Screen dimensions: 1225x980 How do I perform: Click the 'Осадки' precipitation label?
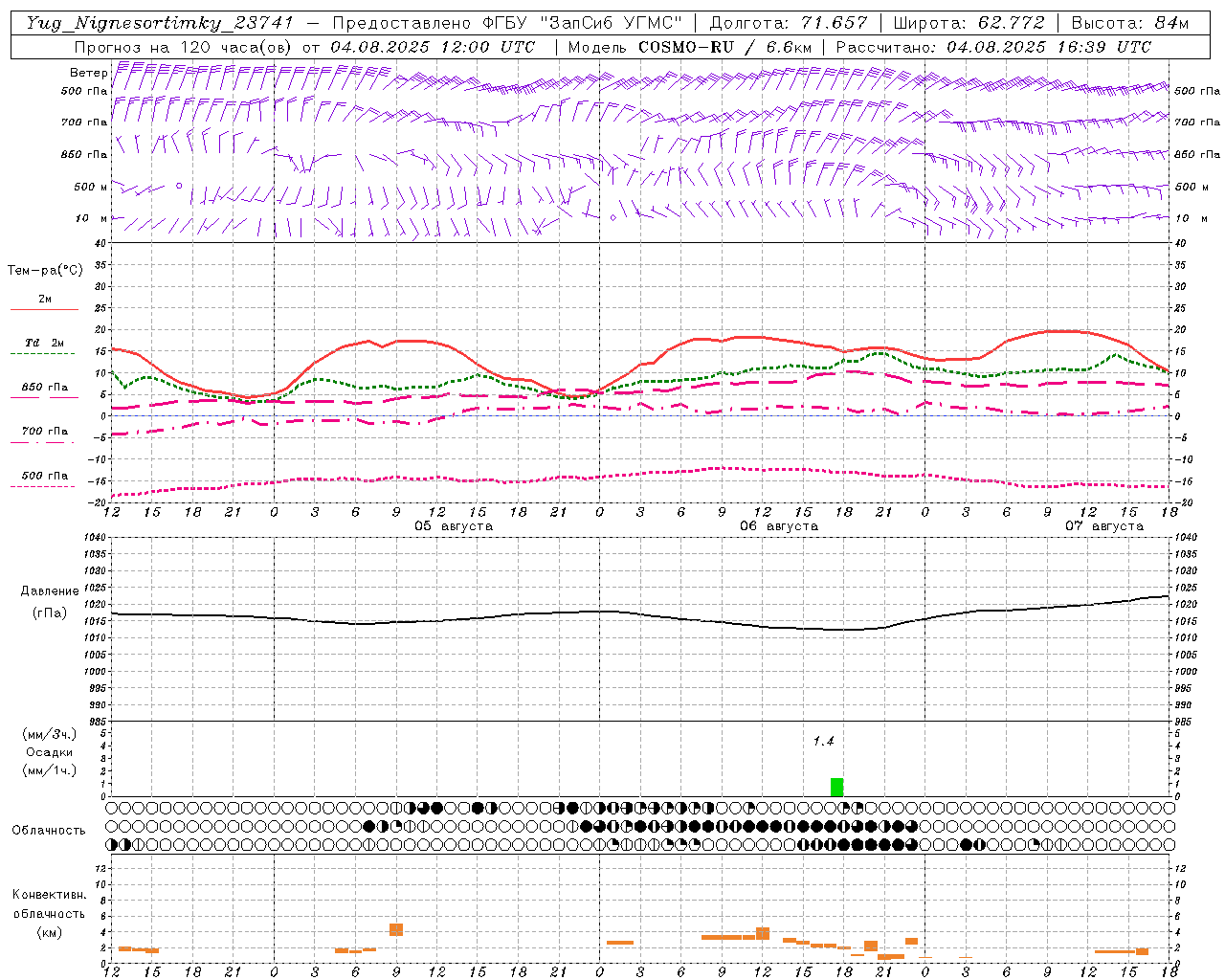pos(50,752)
